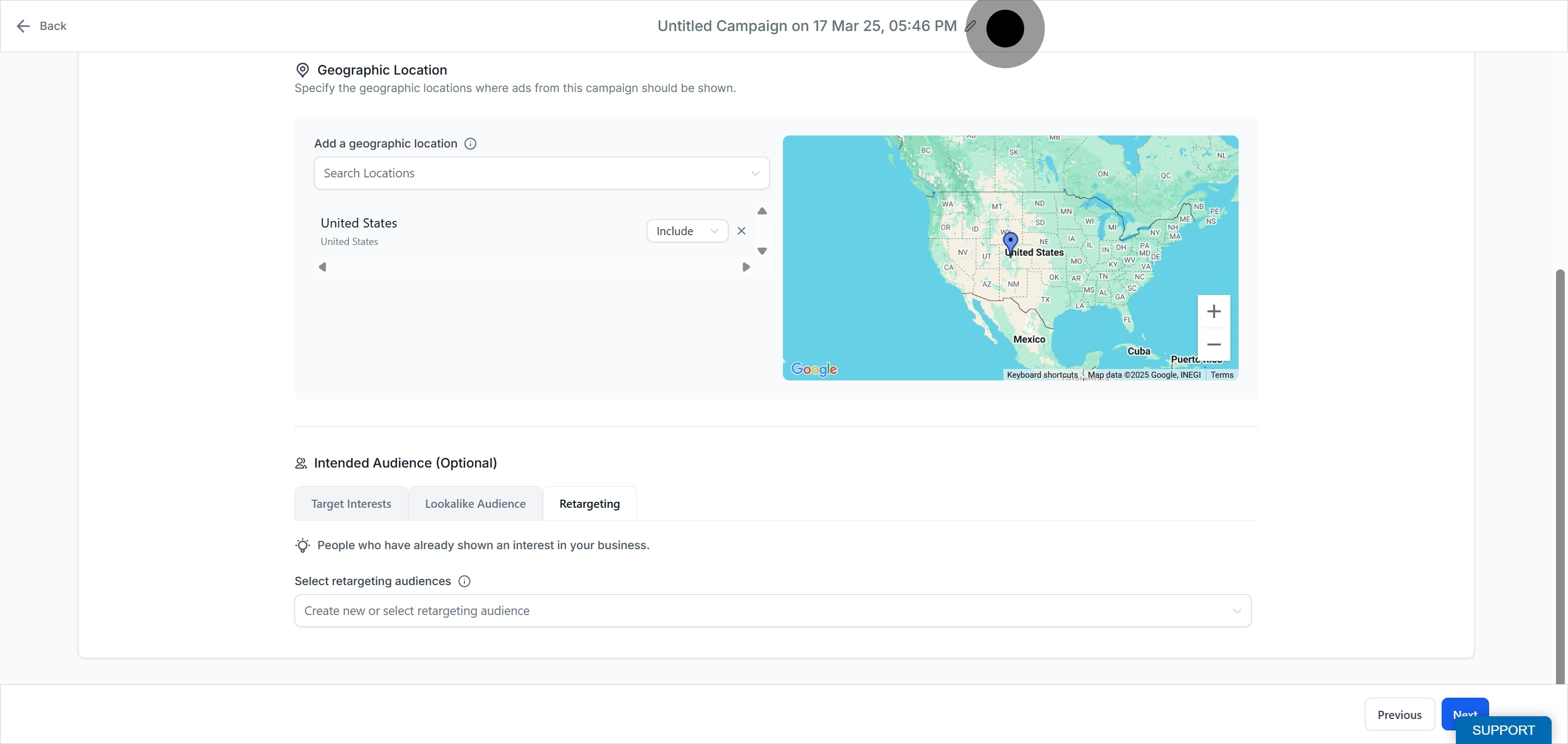Switch to Target Interests tab
This screenshot has width=1568, height=744.
point(351,503)
